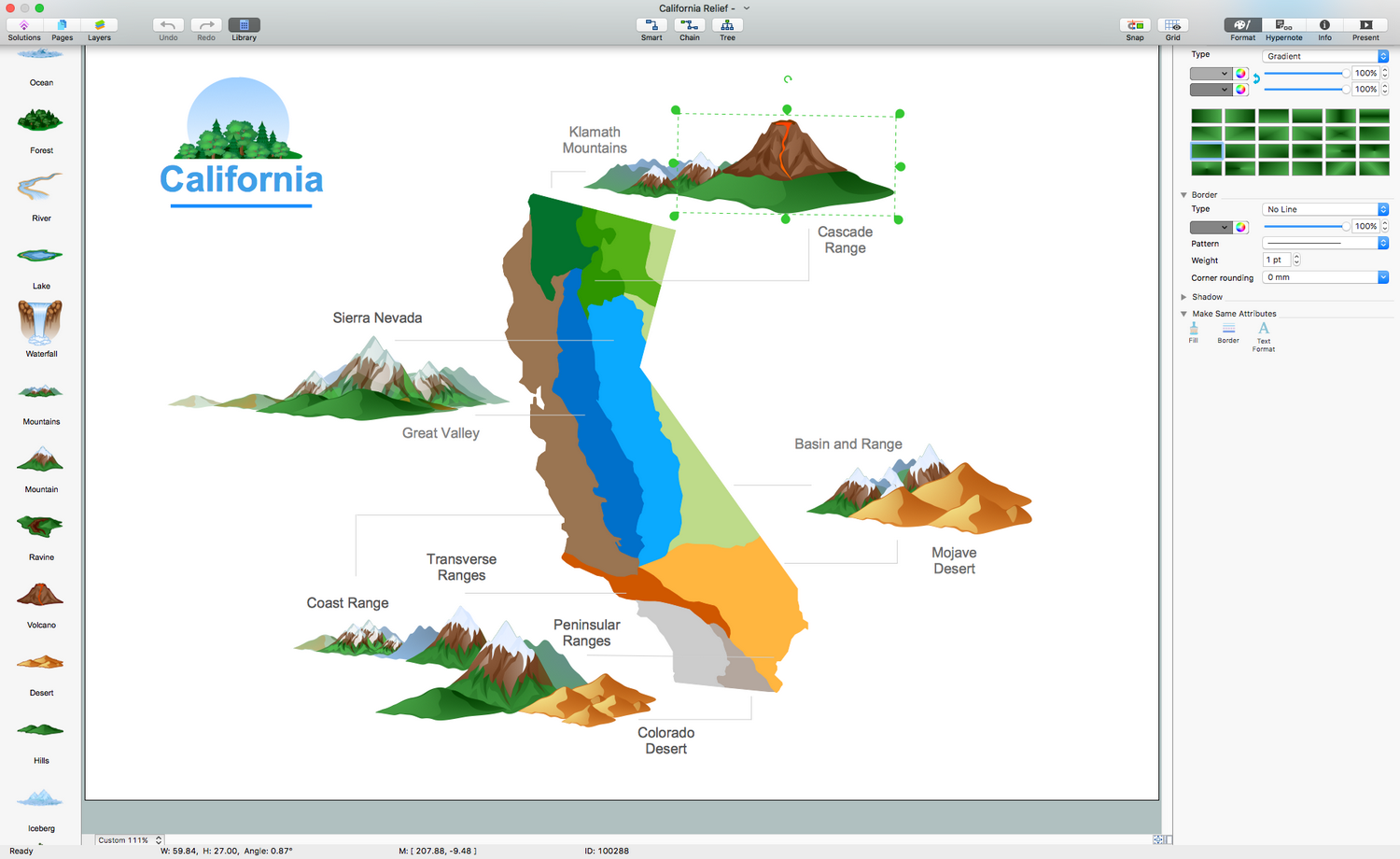
Task: Click the Undo toolbar button
Action: click(x=168, y=30)
